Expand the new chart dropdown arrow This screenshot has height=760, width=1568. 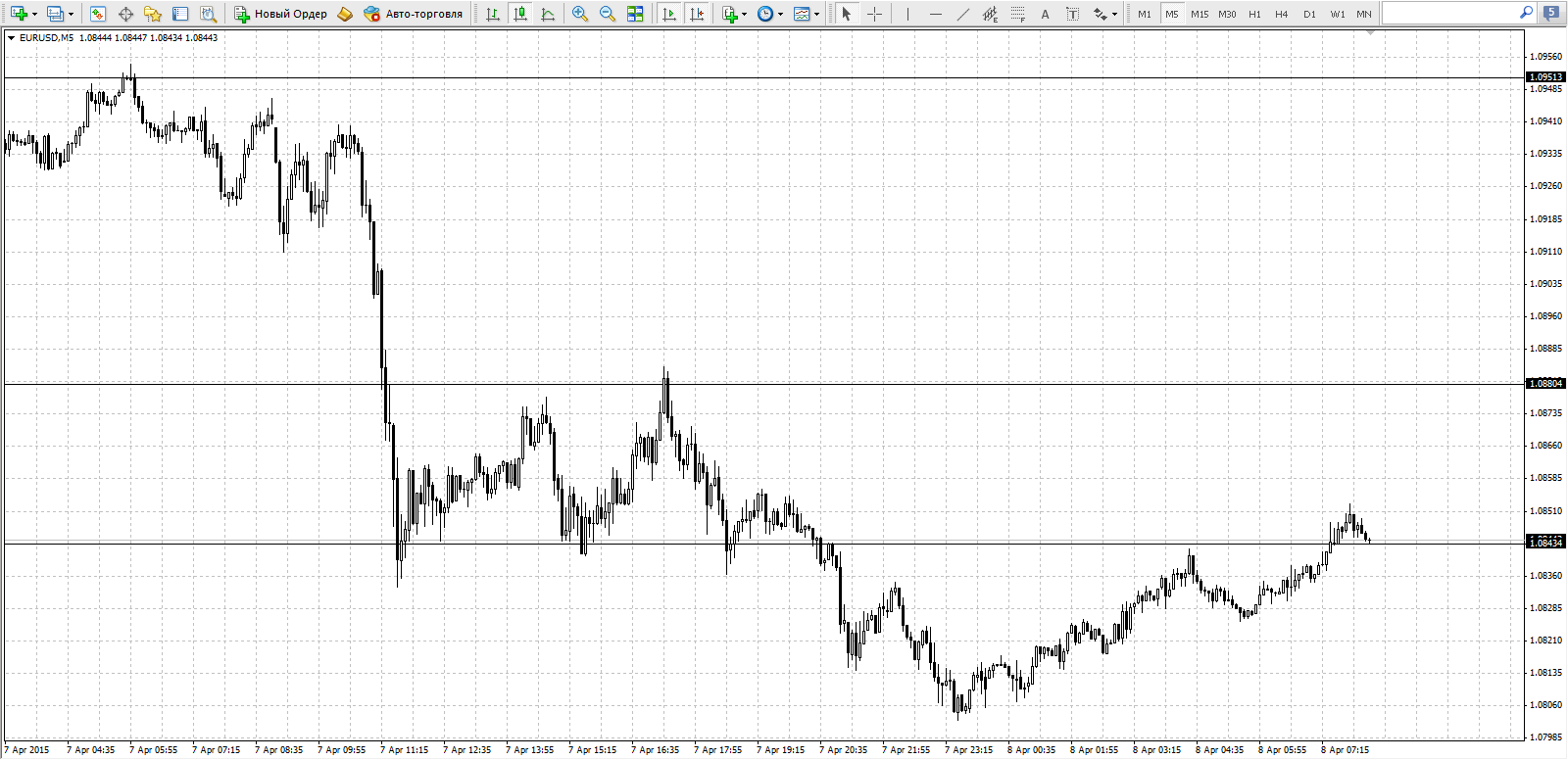(34, 15)
